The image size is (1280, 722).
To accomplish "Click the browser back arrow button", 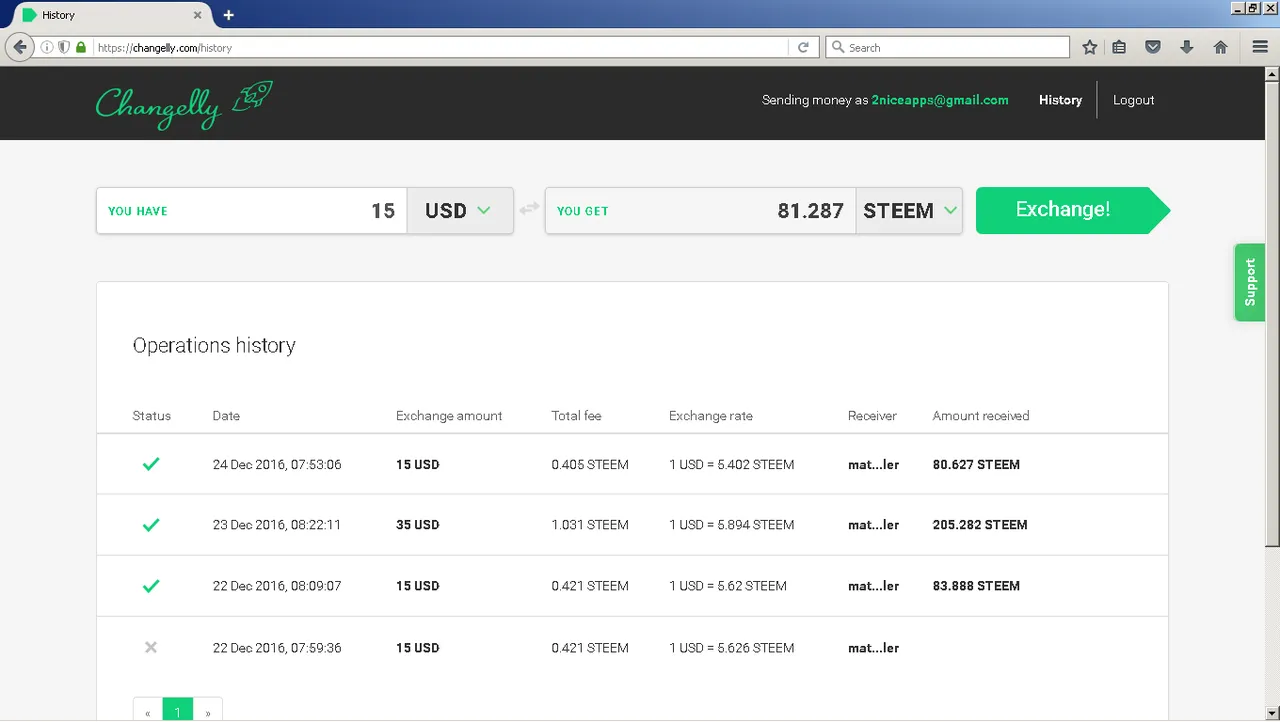I will (19, 47).
